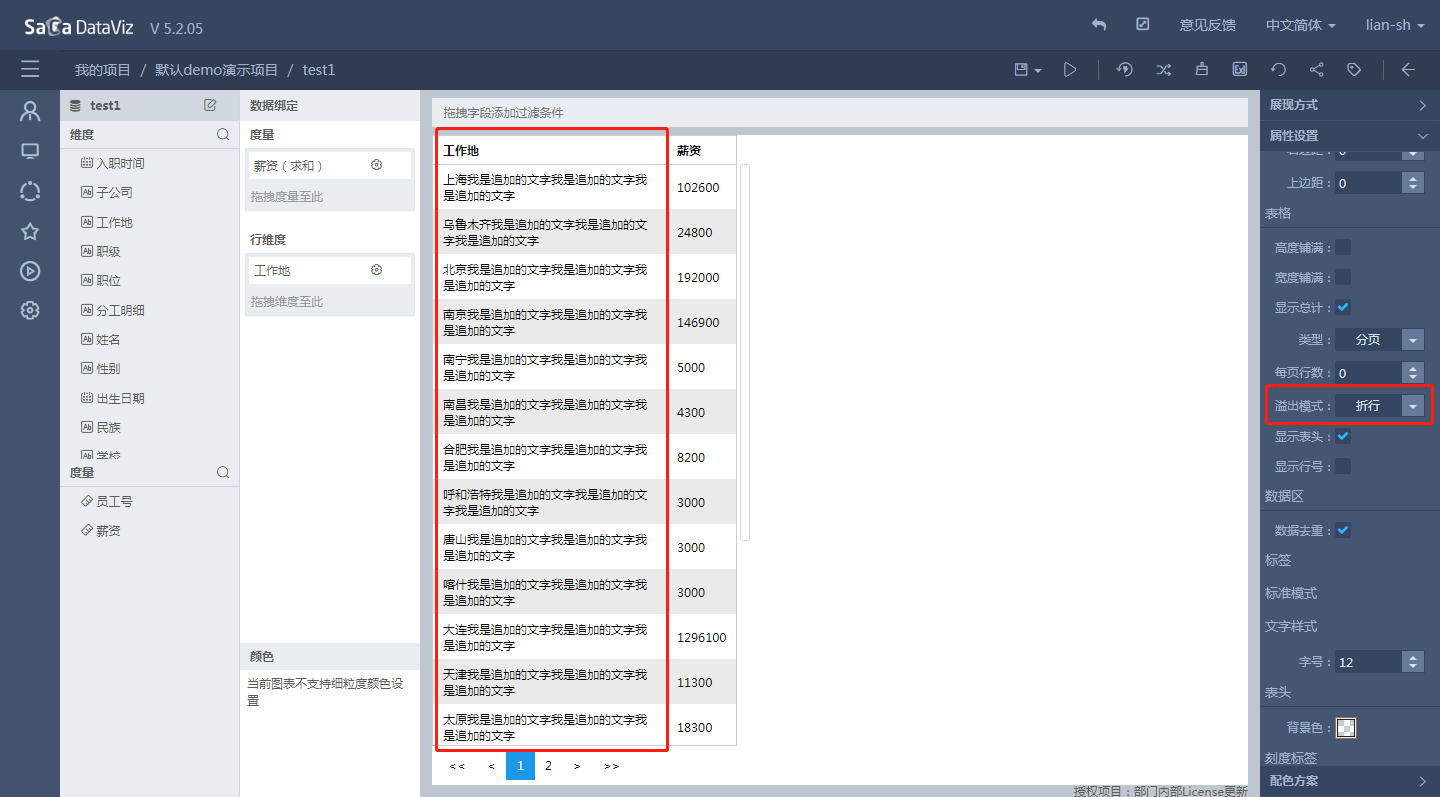1440x797 pixels.
Task: Open gear settings for 工作地 row dimension
Action: [x=377, y=270]
